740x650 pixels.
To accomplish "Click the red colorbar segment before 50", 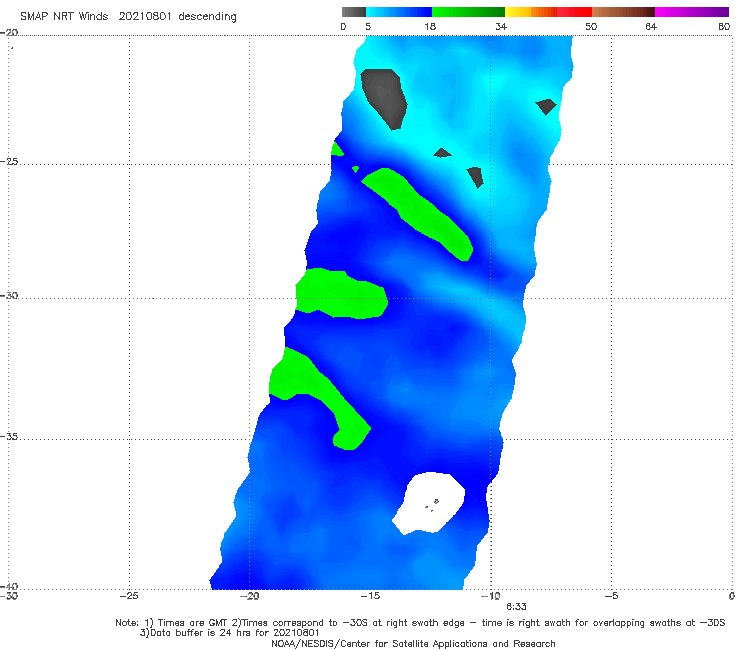I will (574, 12).
